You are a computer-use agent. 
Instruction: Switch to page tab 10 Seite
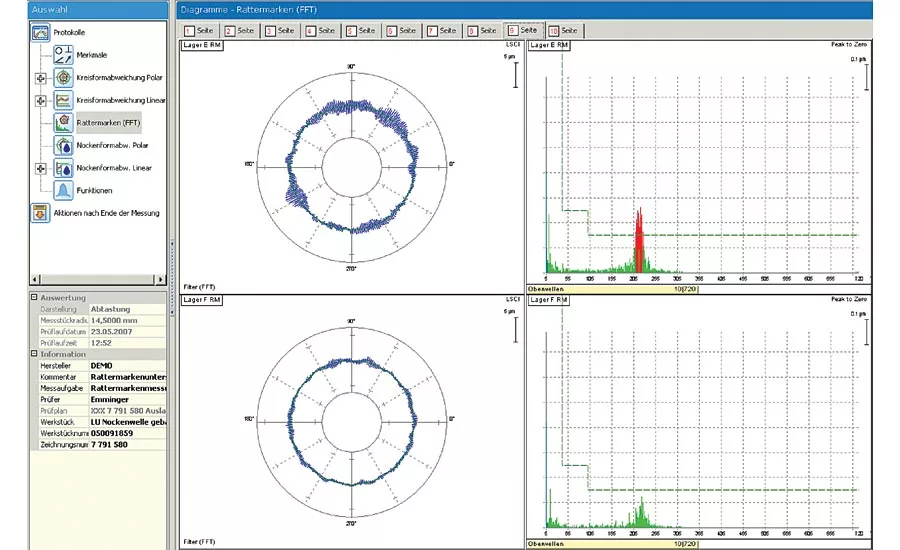[x=563, y=31]
